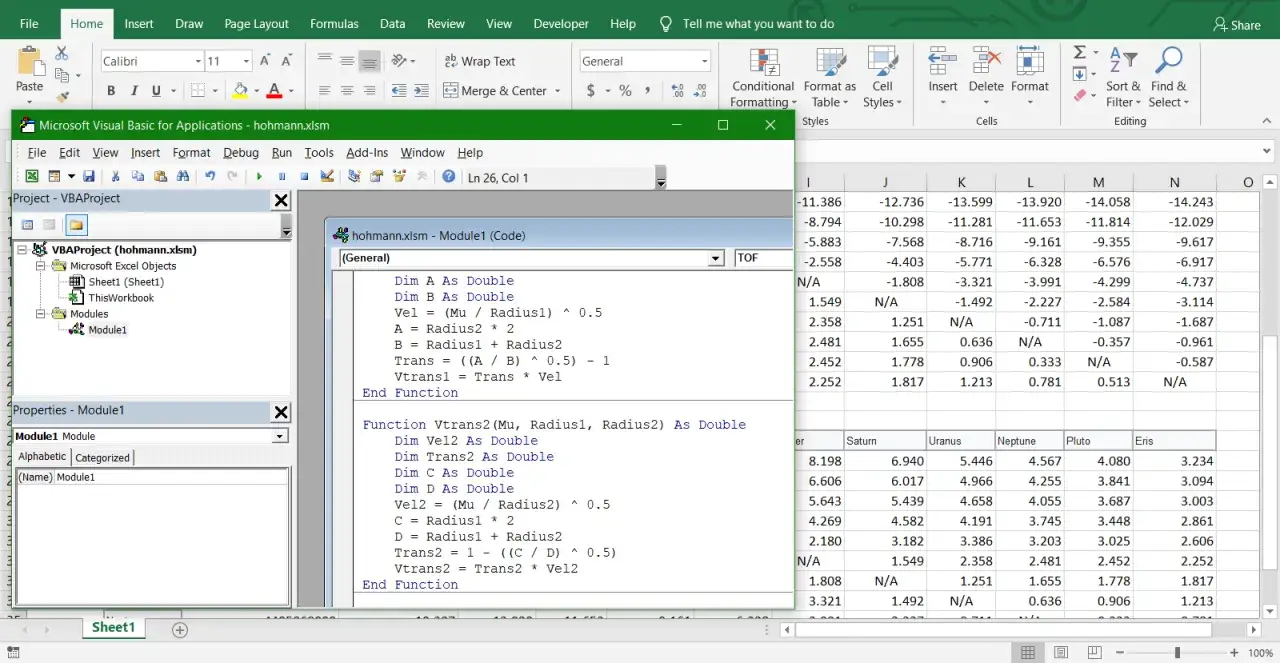1280x663 pixels.
Task: Click the View Microsoft Excel icon
Action: [x=32, y=177]
